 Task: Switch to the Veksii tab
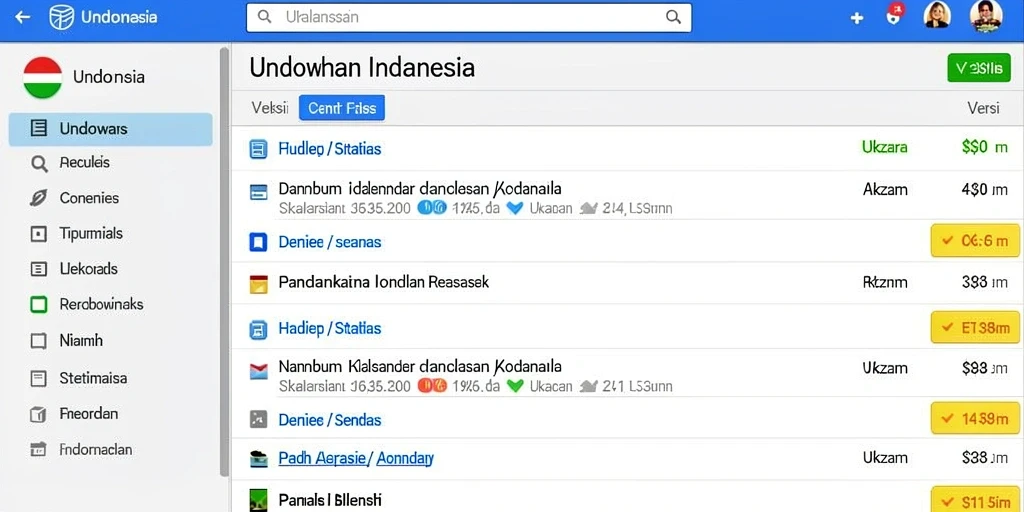270,108
